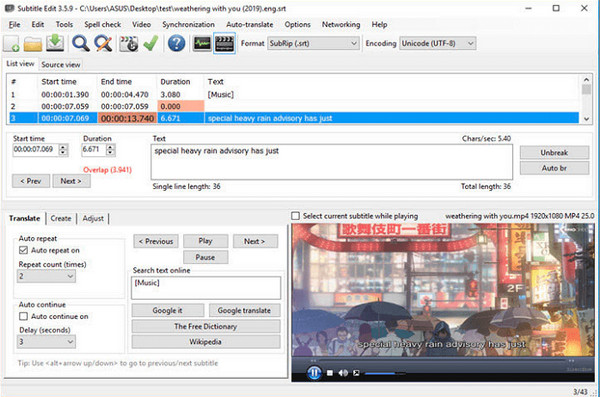The image size is (600, 397).
Task: Open the Edit menu
Action: click(x=38, y=25)
